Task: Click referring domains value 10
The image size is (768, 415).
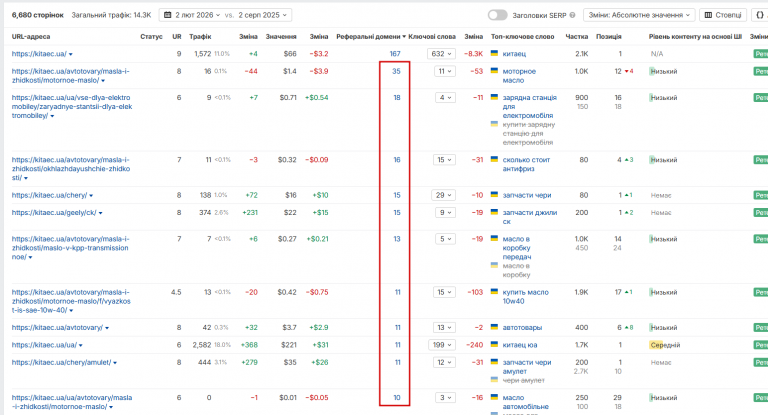Action: click(397, 398)
